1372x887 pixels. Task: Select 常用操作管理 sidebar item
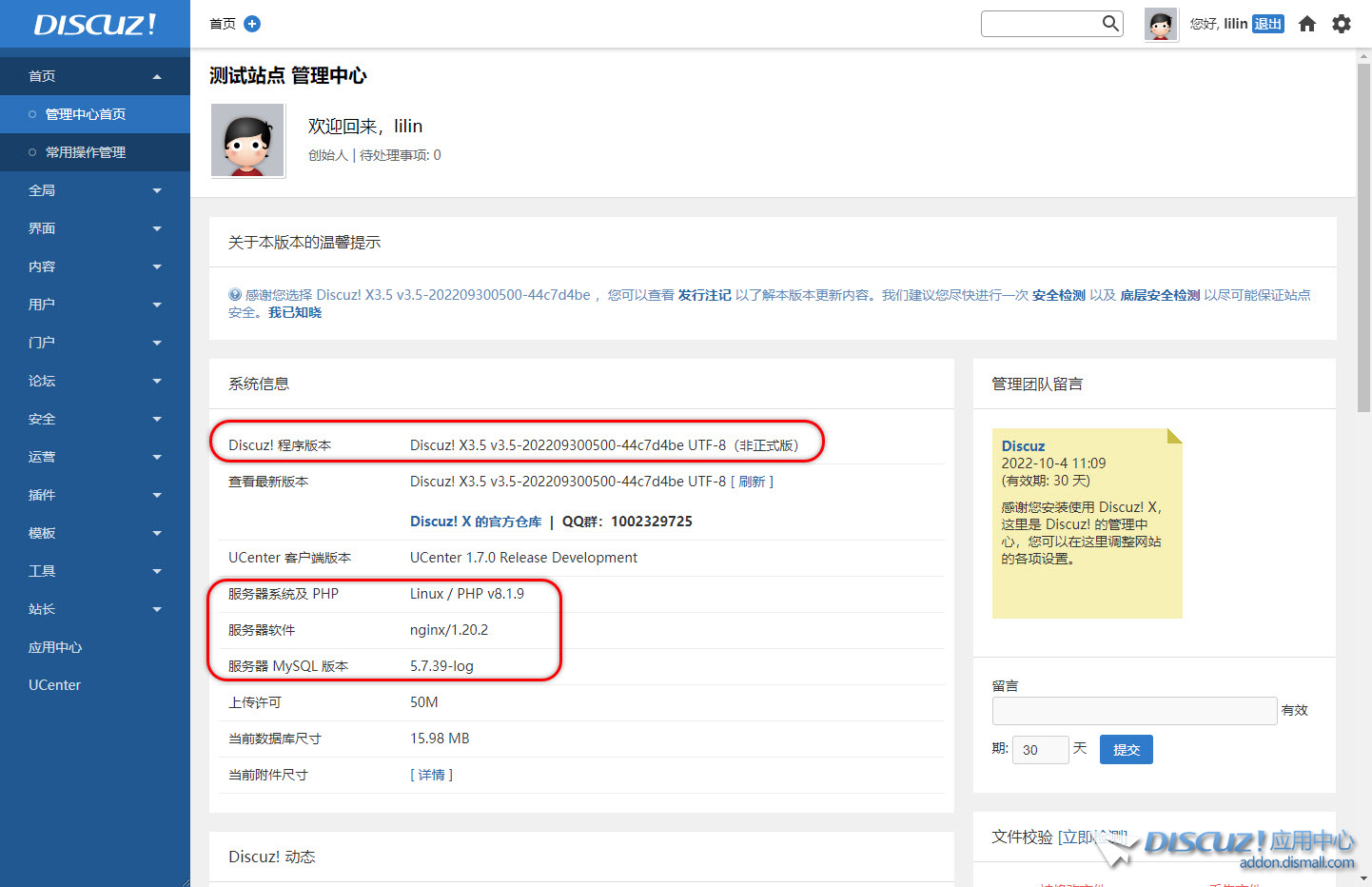[x=95, y=152]
